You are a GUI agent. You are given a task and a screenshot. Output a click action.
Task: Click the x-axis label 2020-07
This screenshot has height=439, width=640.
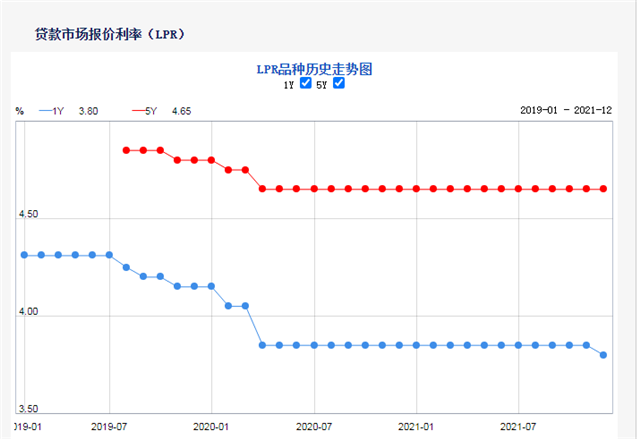(x=314, y=427)
